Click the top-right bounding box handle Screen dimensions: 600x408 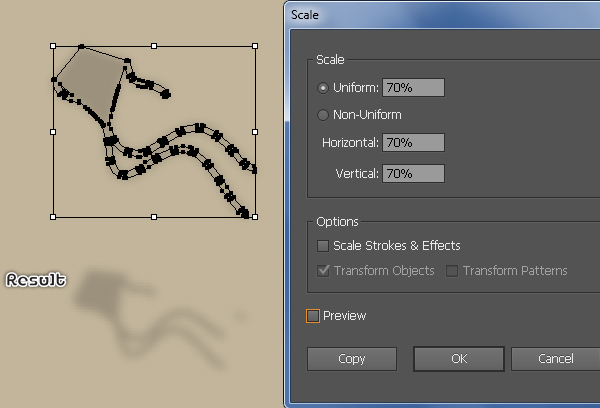[255, 46]
